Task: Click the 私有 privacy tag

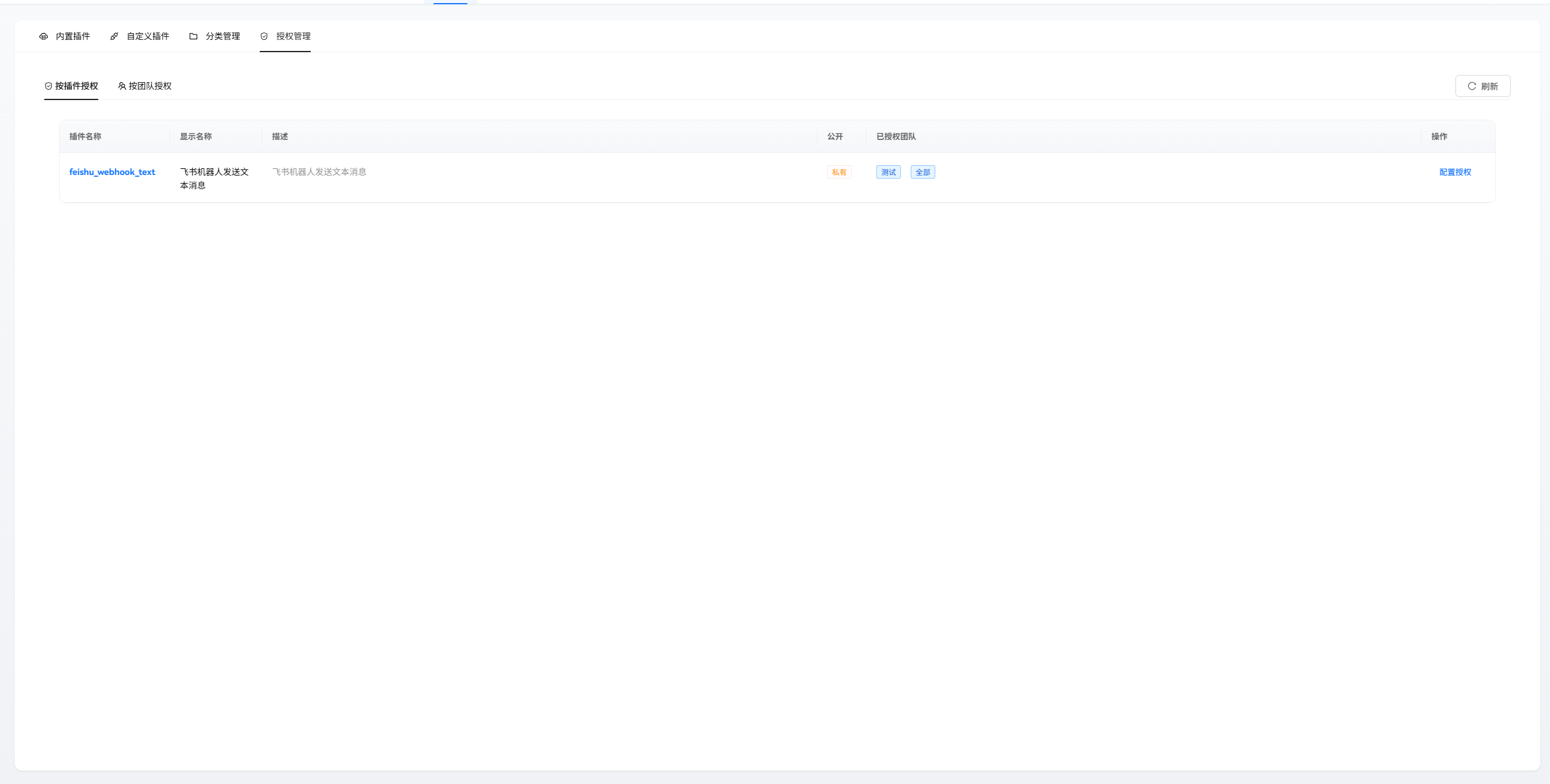Action: 839,173
